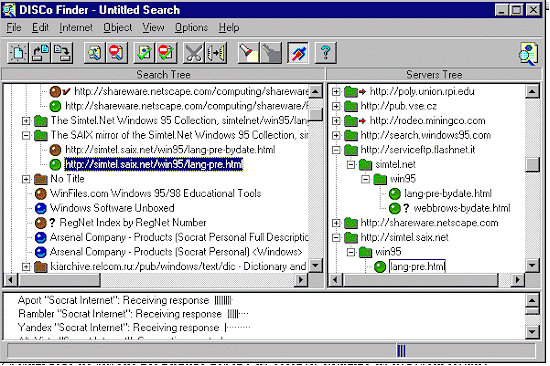Expand the No Title node
Image resolution: width=550 pixels, height=366 pixels.
[x=26, y=179]
